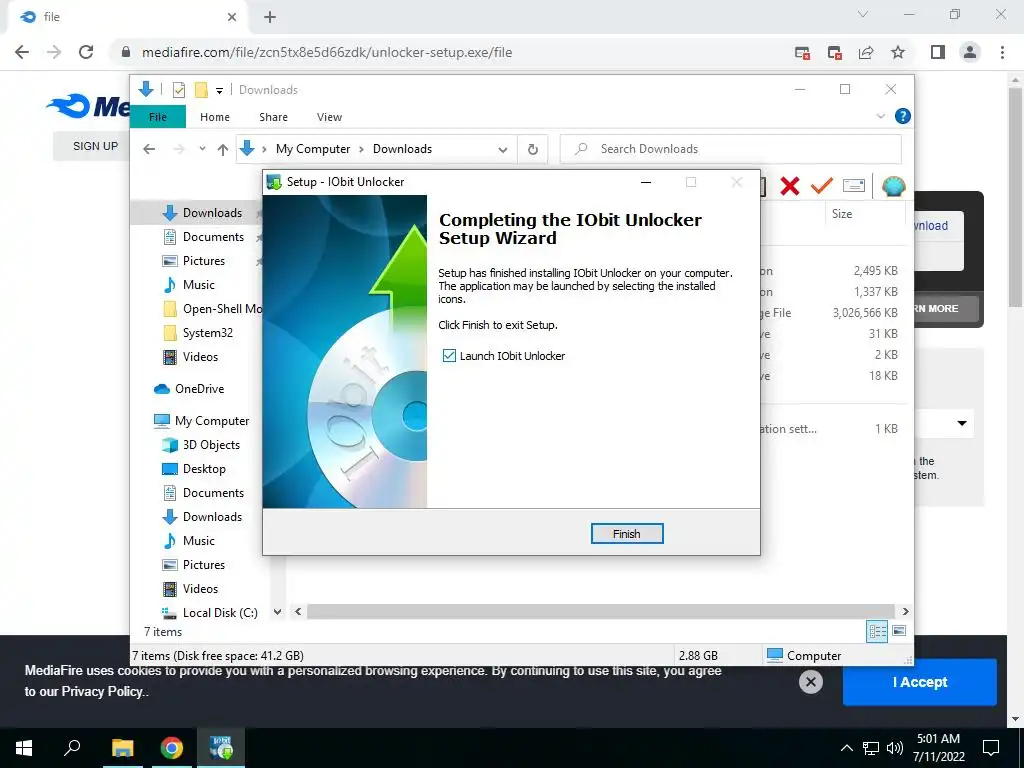Screen dimensions: 1024x768
Task: Open taskbar search magnifier
Action: pyautogui.click(x=72, y=748)
